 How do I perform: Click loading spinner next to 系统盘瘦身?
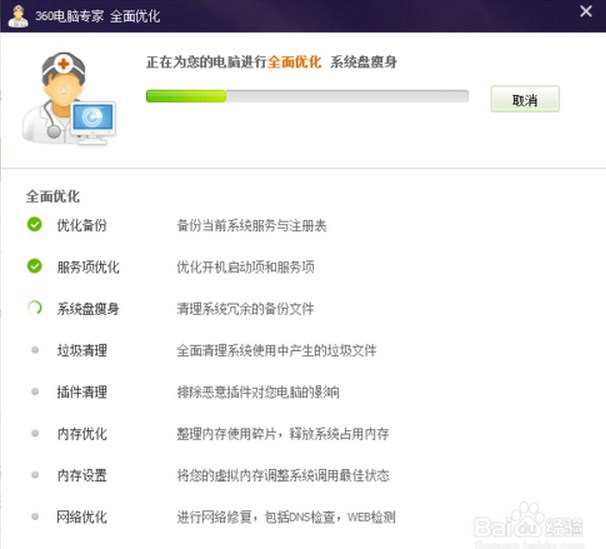point(34,308)
